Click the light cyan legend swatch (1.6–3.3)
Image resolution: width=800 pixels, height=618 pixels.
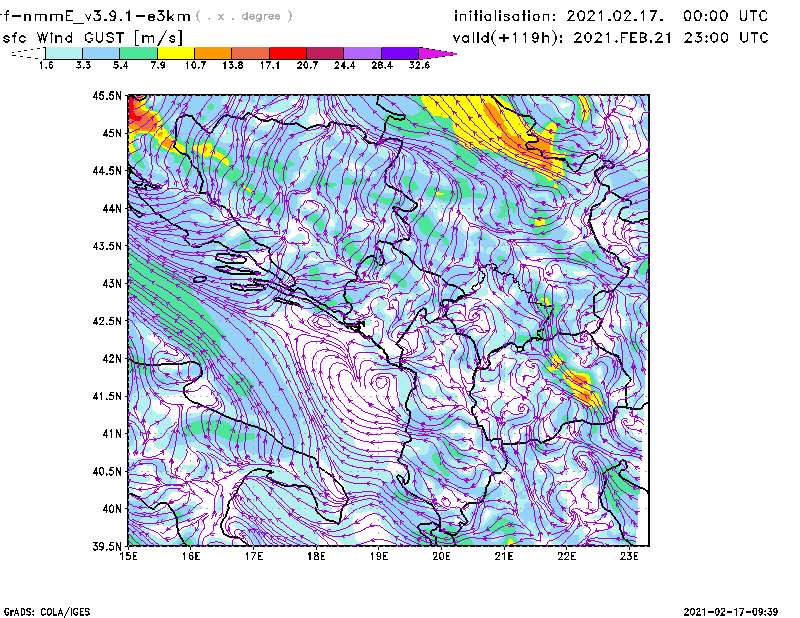tap(64, 53)
